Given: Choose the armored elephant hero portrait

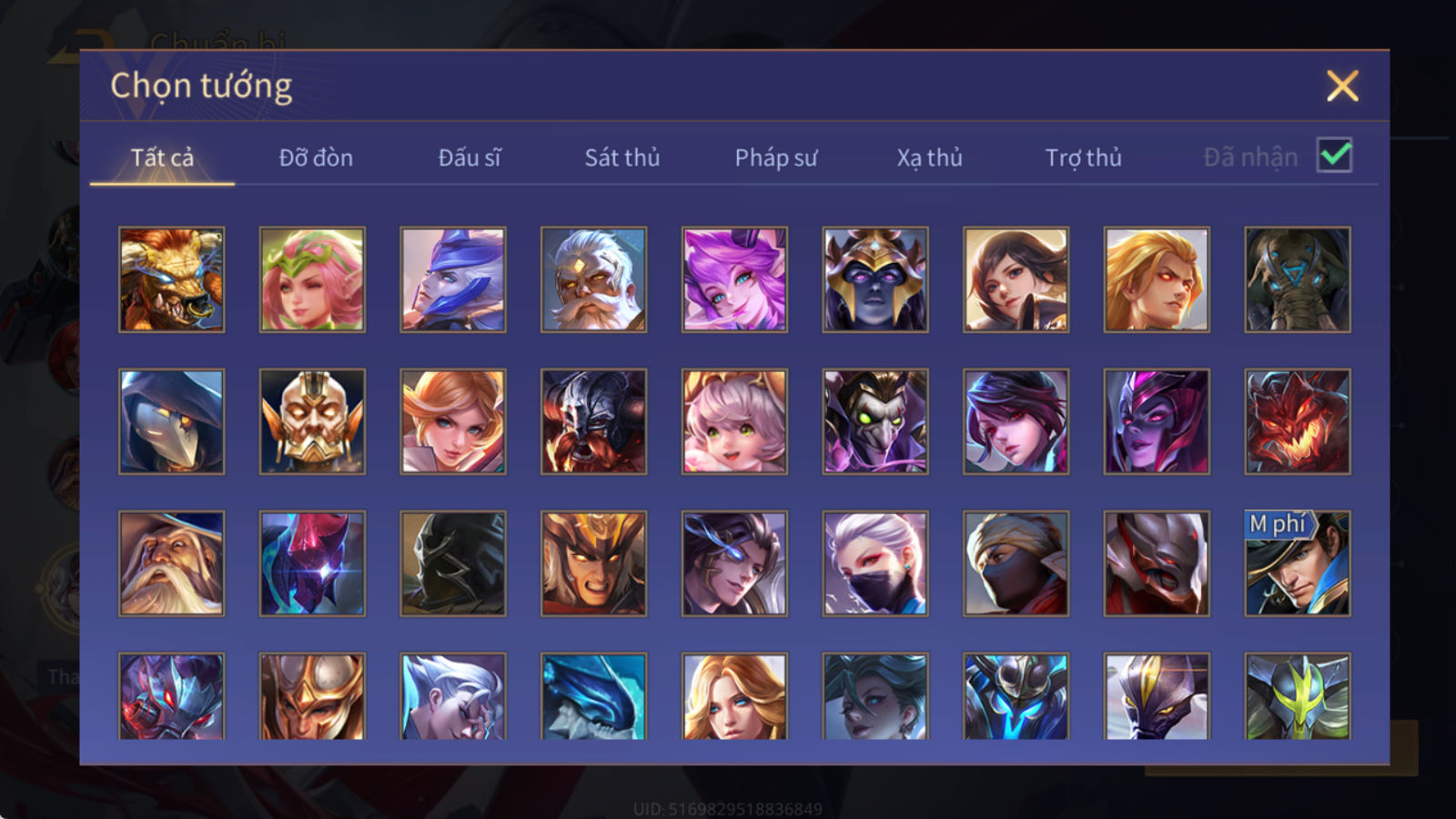Looking at the screenshot, I should click(1298, 279).
